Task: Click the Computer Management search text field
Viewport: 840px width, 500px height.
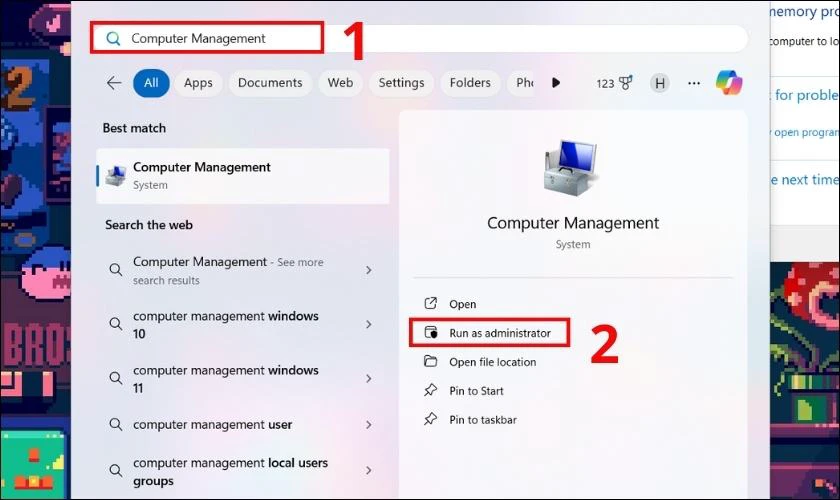Action: (421, 38)
